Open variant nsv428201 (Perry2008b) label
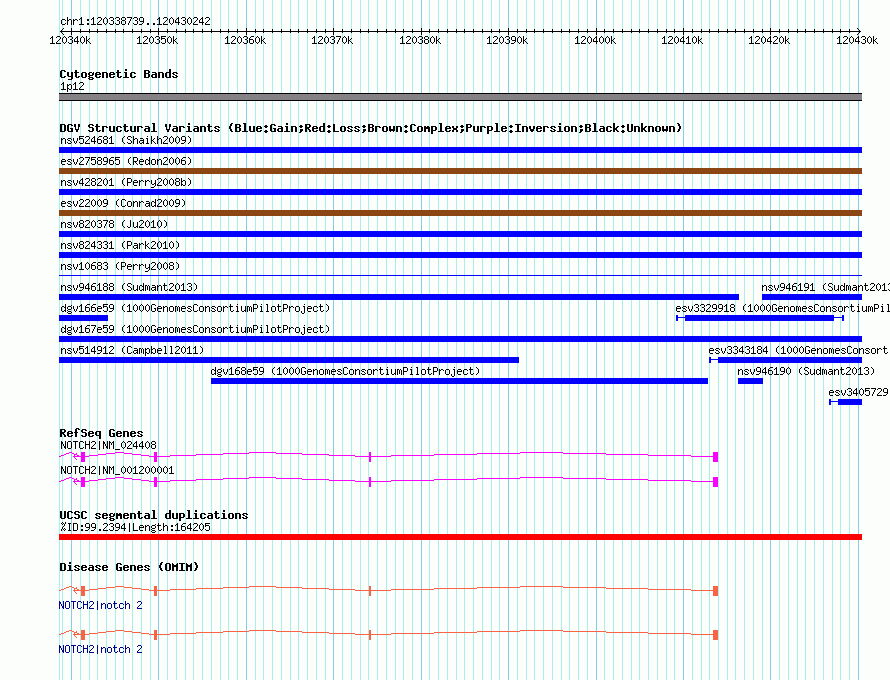Screen dimensions: 890x680 point(126,182)
